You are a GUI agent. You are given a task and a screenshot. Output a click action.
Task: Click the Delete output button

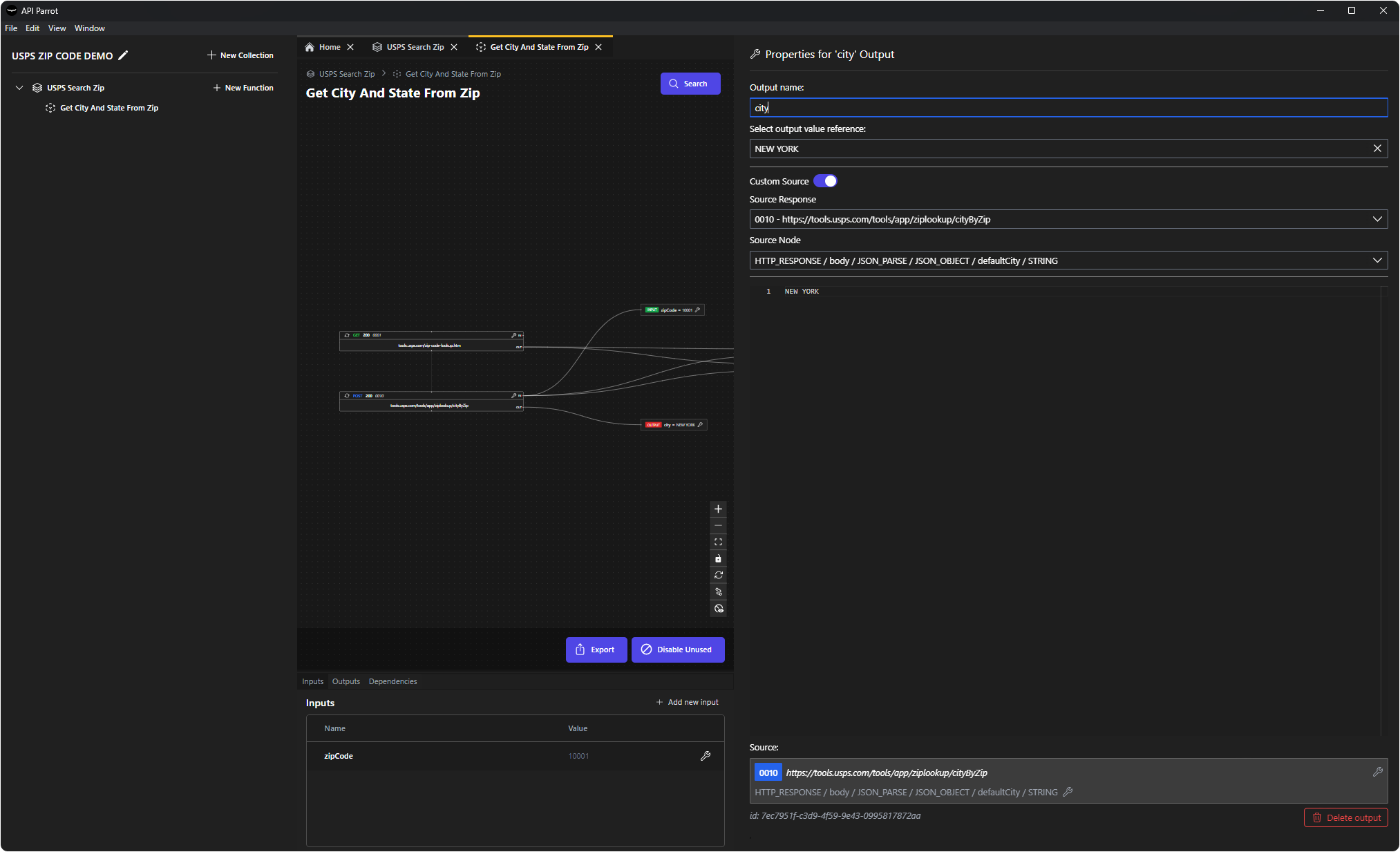click(1345, 817)
